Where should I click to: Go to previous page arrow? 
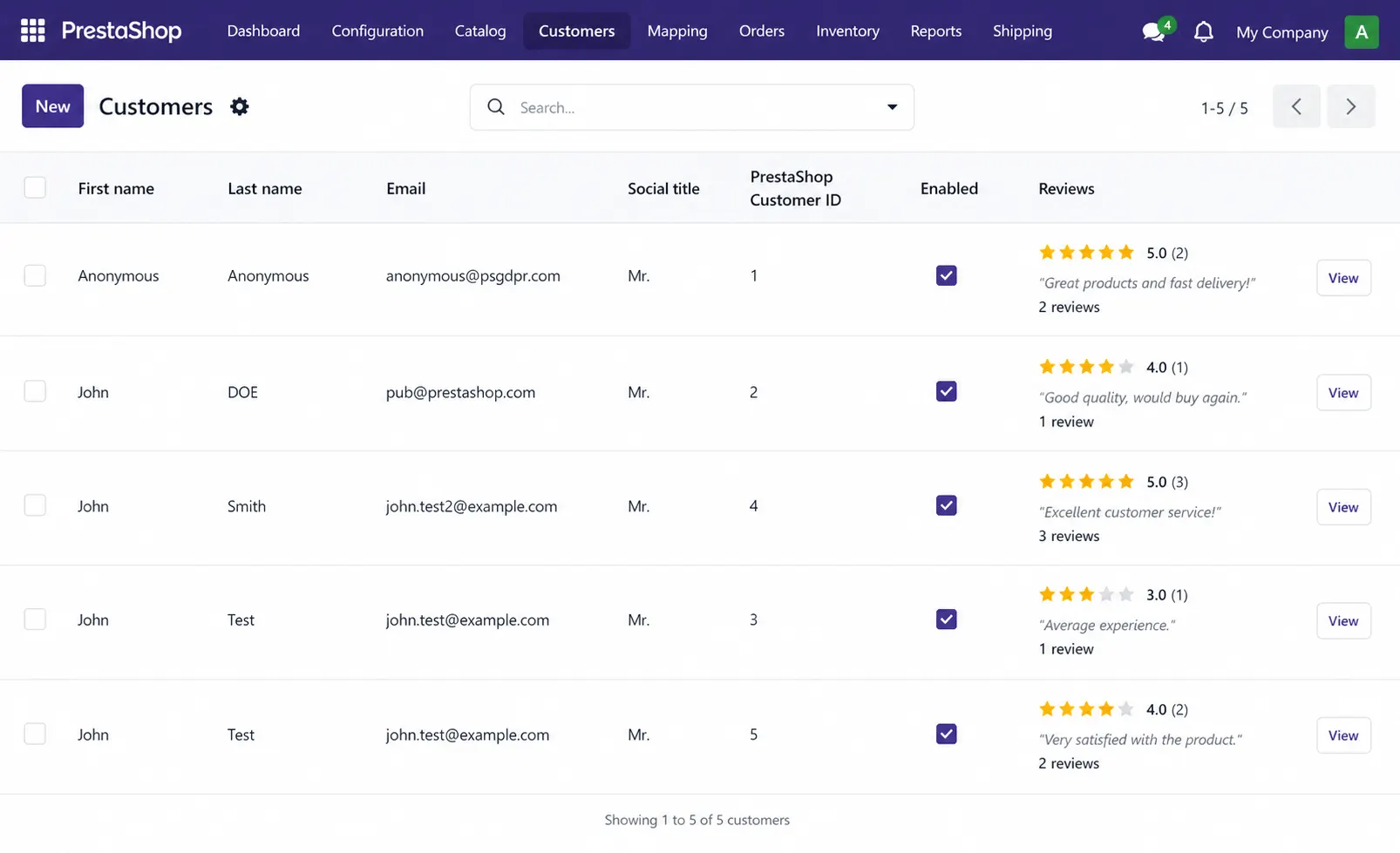coord(1296,106)
